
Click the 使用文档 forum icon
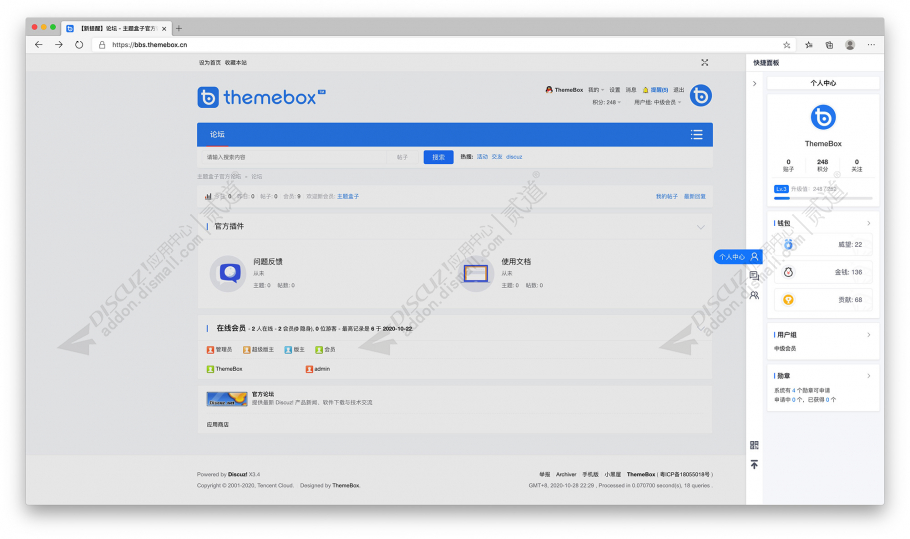[476, 273]
